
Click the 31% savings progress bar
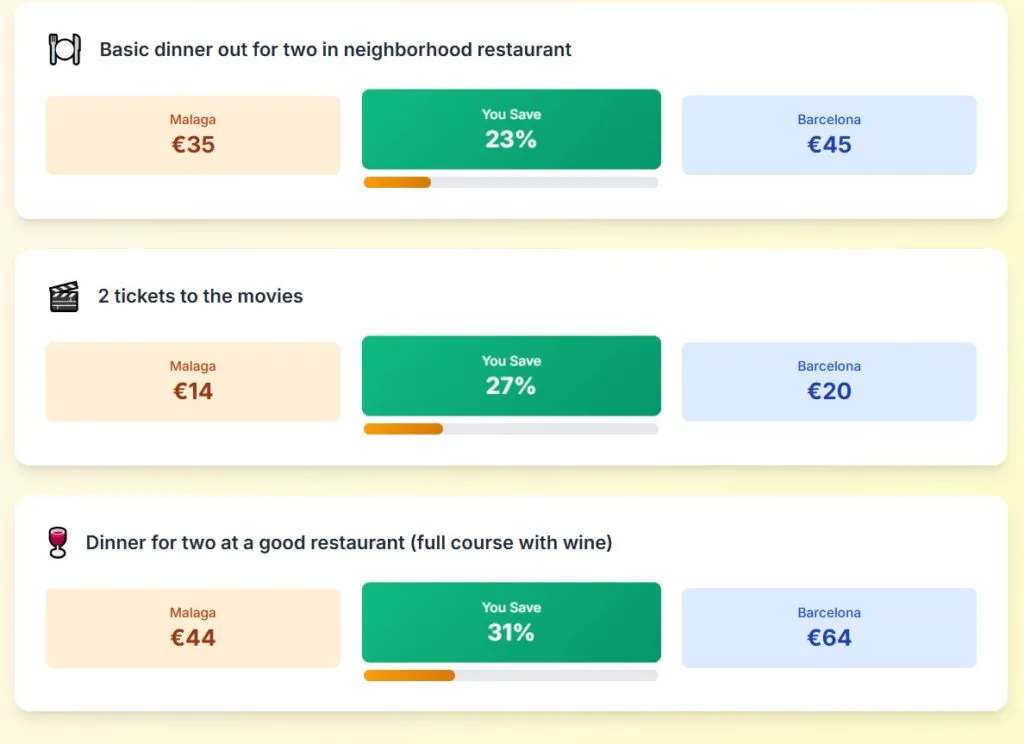click(510, 675)
